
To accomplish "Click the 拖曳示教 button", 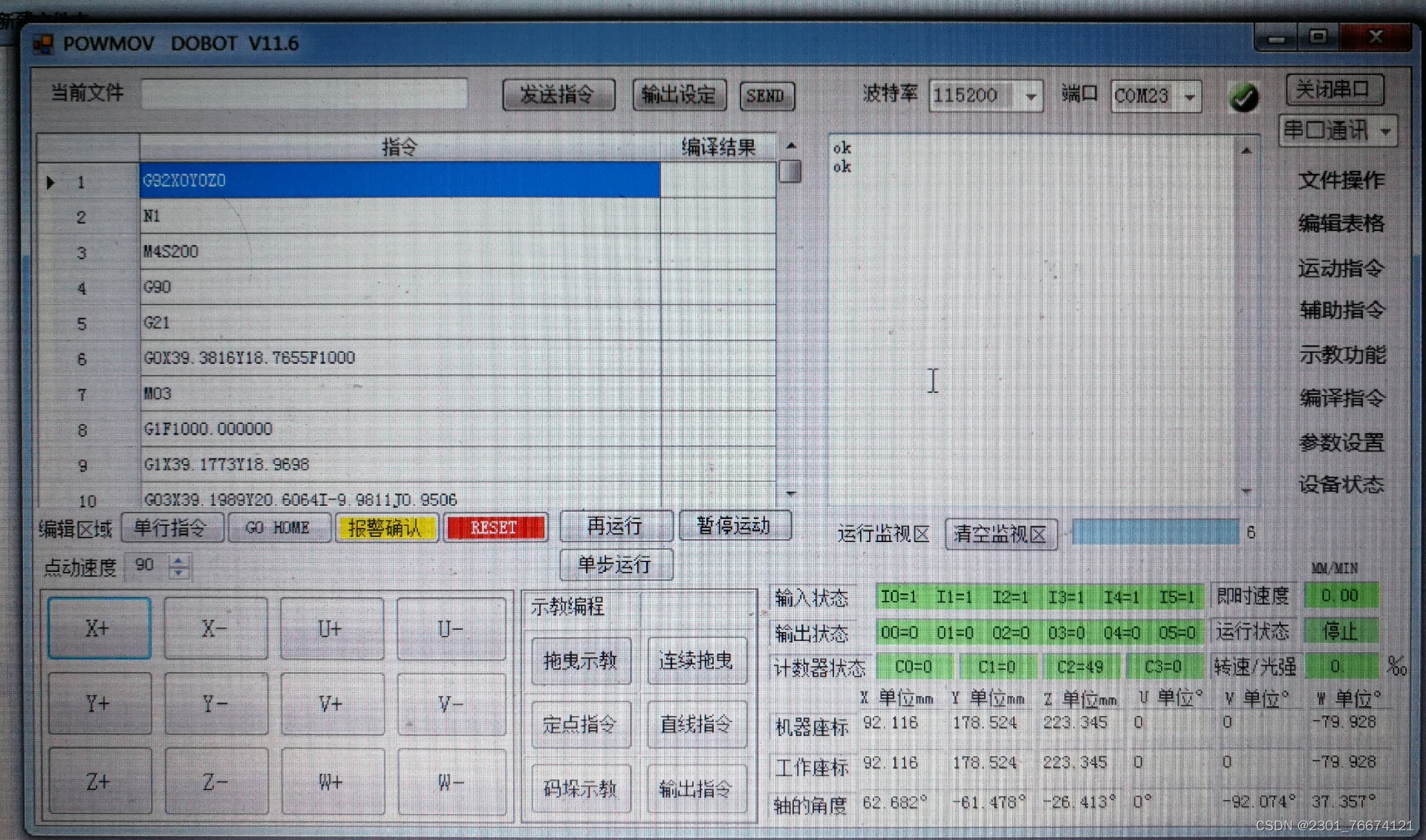I will 581,661.
